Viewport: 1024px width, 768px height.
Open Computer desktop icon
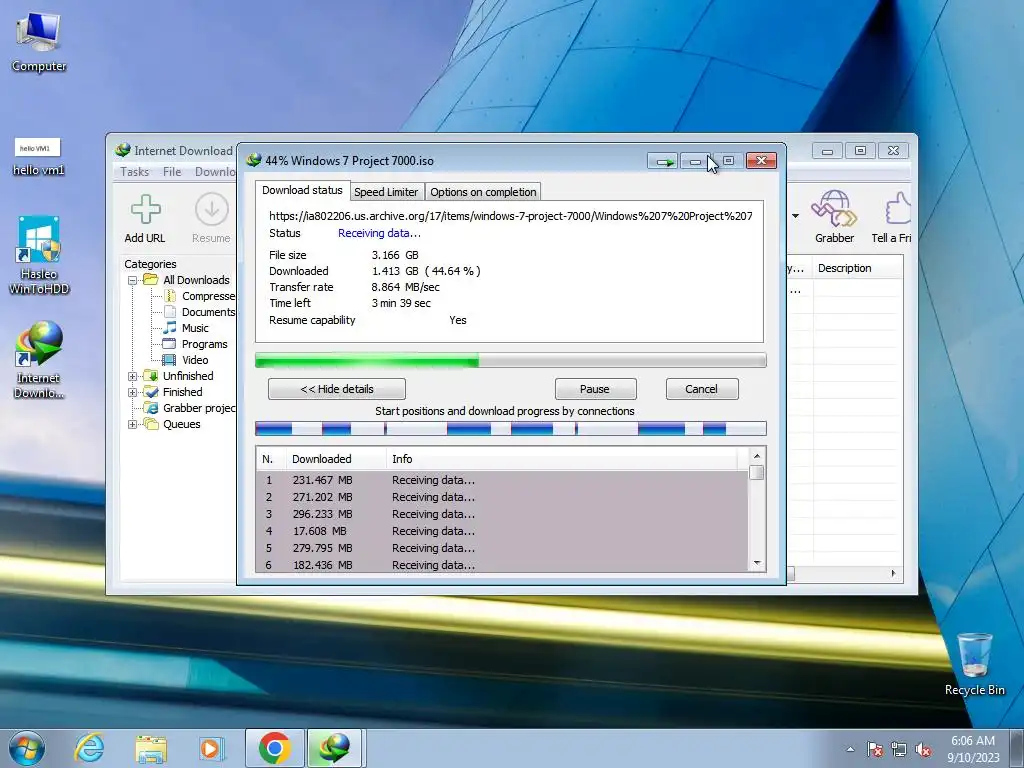tap(39, 41)
